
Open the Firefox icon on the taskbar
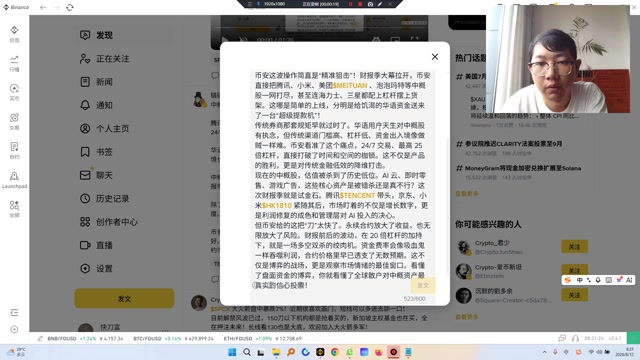[x=379, y=352]
